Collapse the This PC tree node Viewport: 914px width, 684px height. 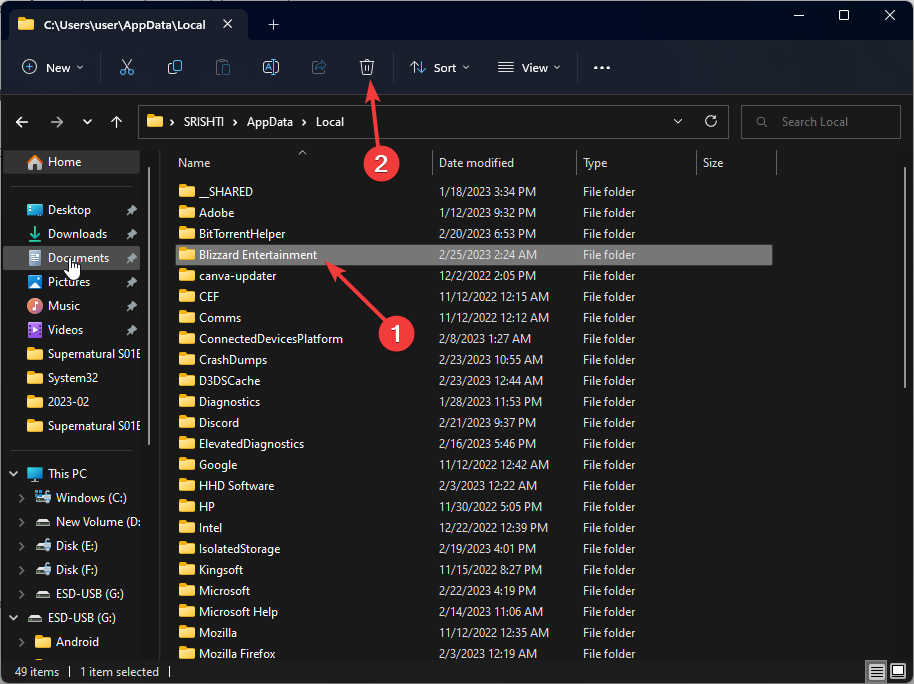(x=13, y=474)
